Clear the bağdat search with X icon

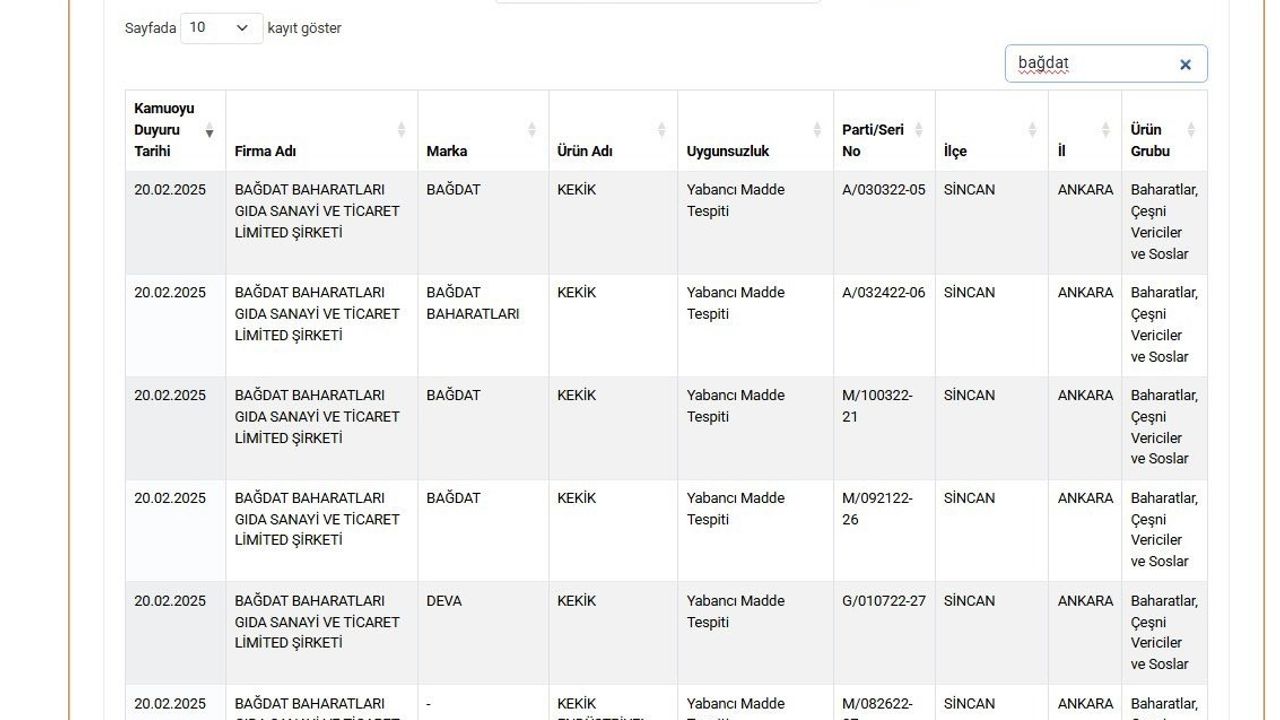(1185, 65)
